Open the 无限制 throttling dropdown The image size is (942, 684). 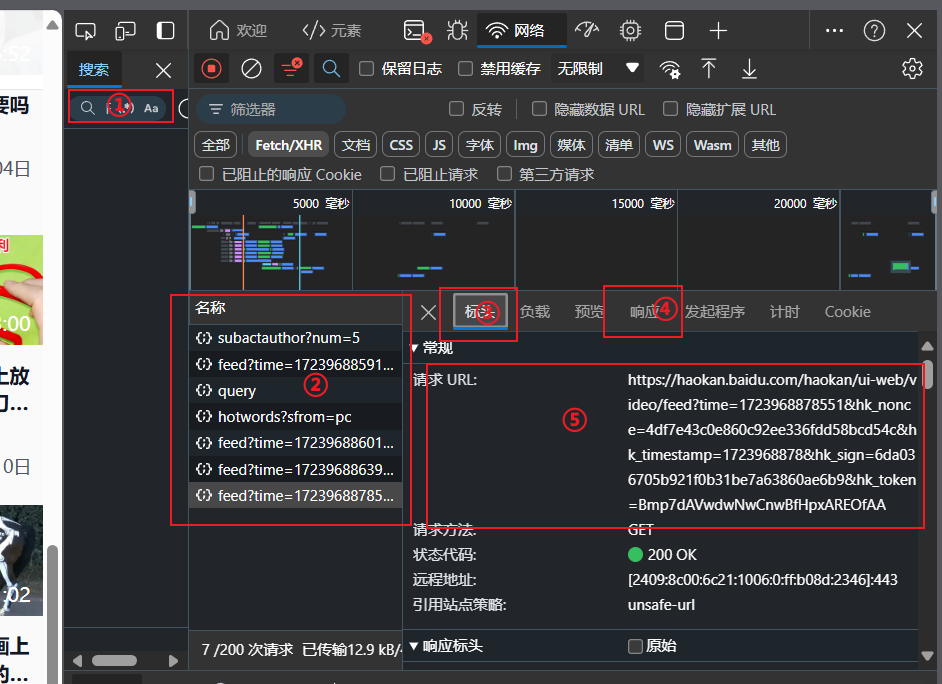(x=597, y=69)
